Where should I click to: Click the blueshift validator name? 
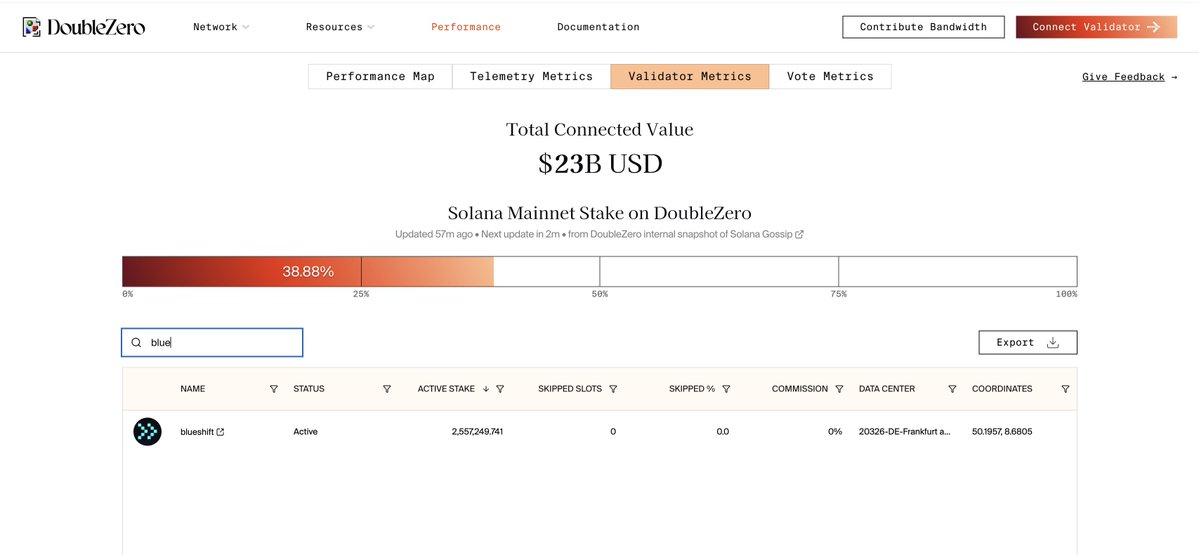tap(197, 432)
